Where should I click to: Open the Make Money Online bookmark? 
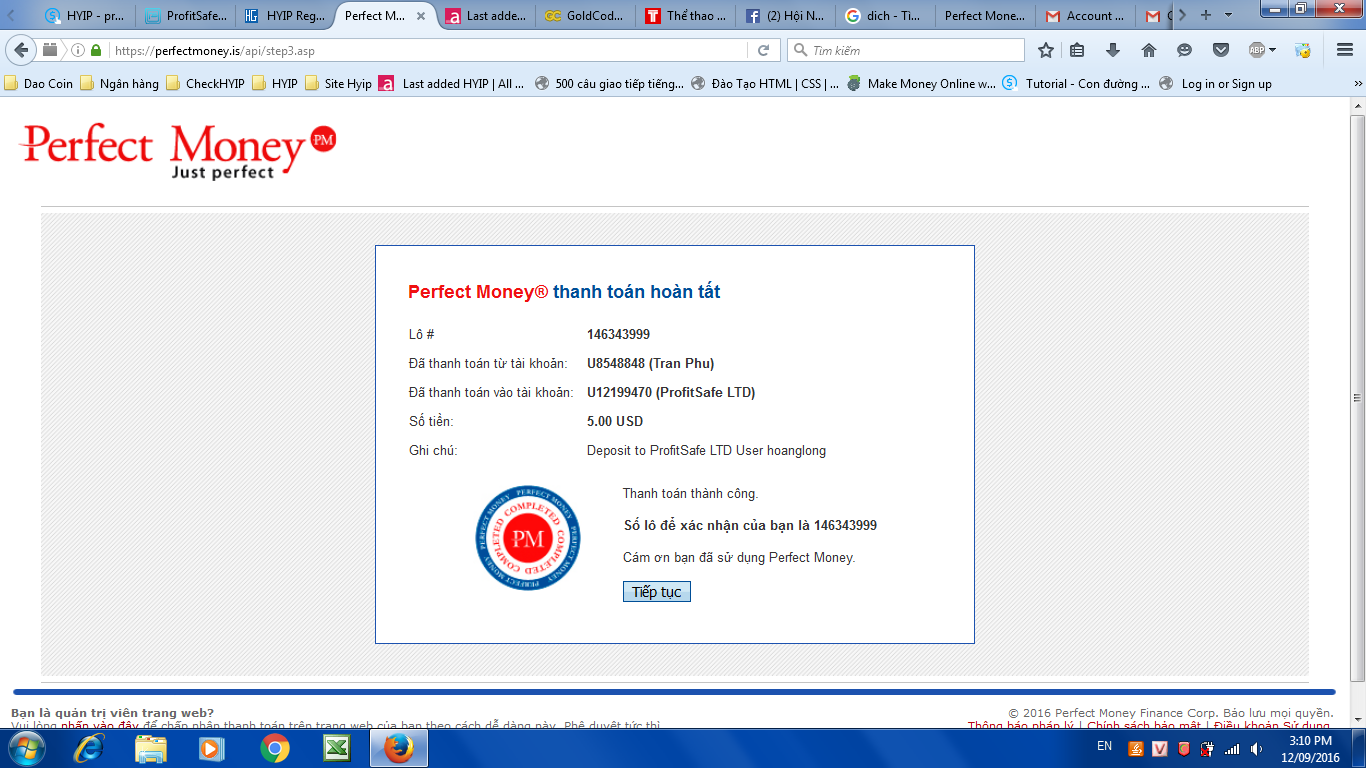point(921,84)
